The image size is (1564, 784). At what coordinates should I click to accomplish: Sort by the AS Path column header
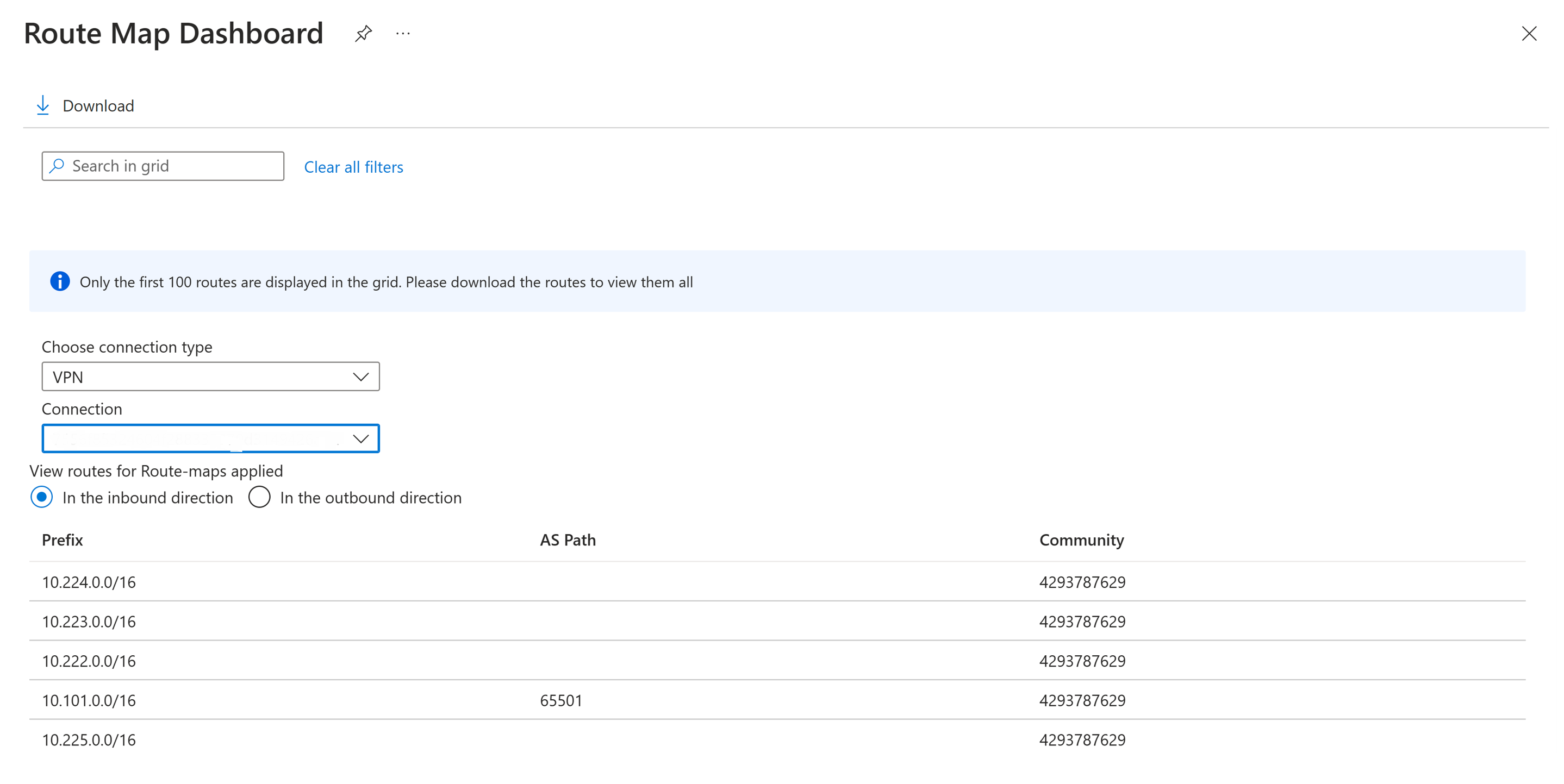tap(568, 540)
